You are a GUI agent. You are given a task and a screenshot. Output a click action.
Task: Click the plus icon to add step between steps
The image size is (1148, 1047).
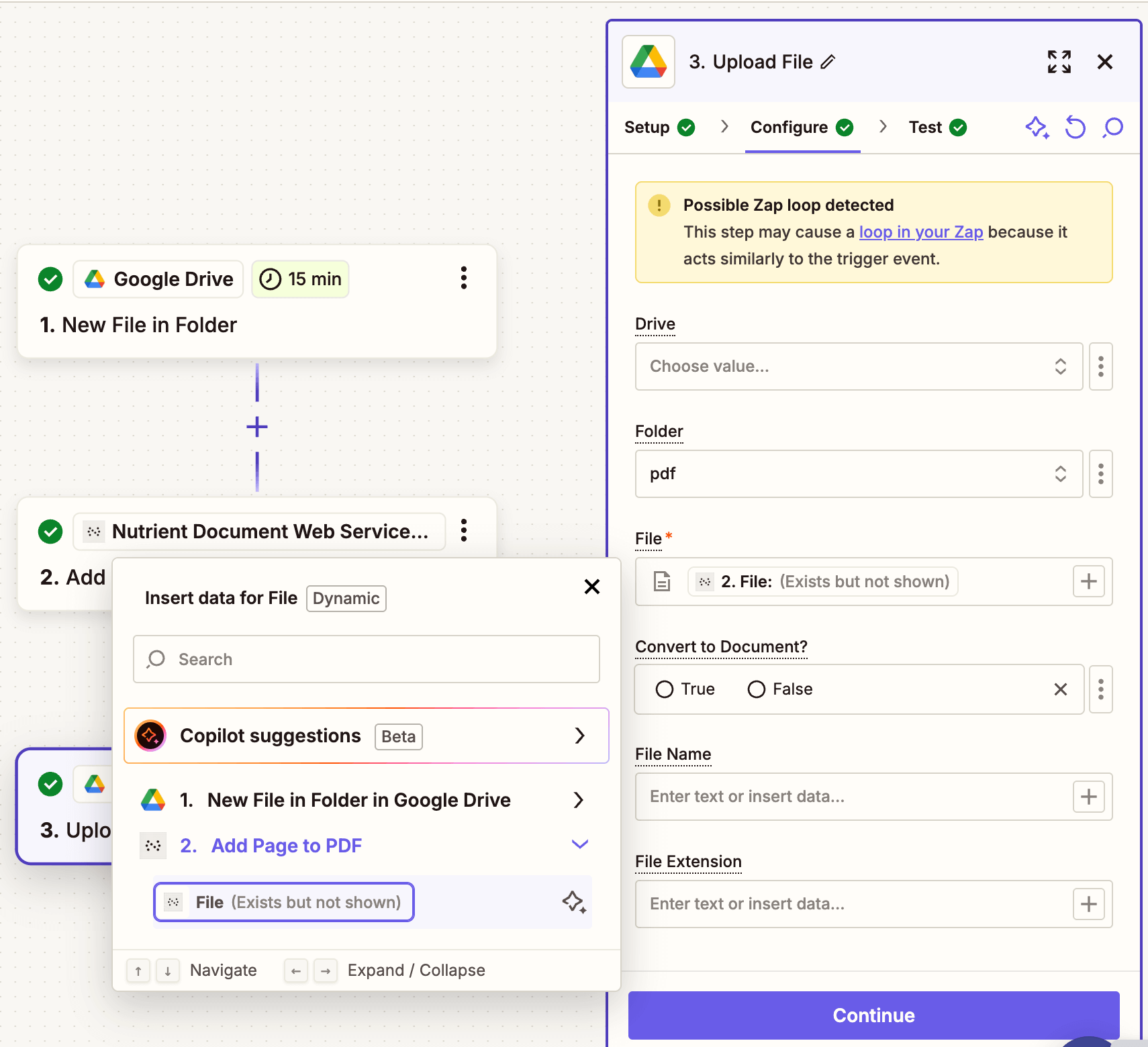point(257,427)
